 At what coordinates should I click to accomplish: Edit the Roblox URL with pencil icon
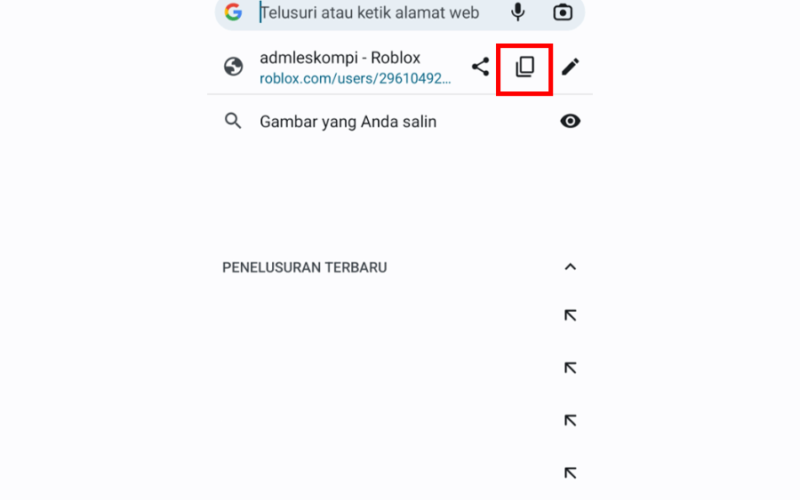[x=570, y=67]
